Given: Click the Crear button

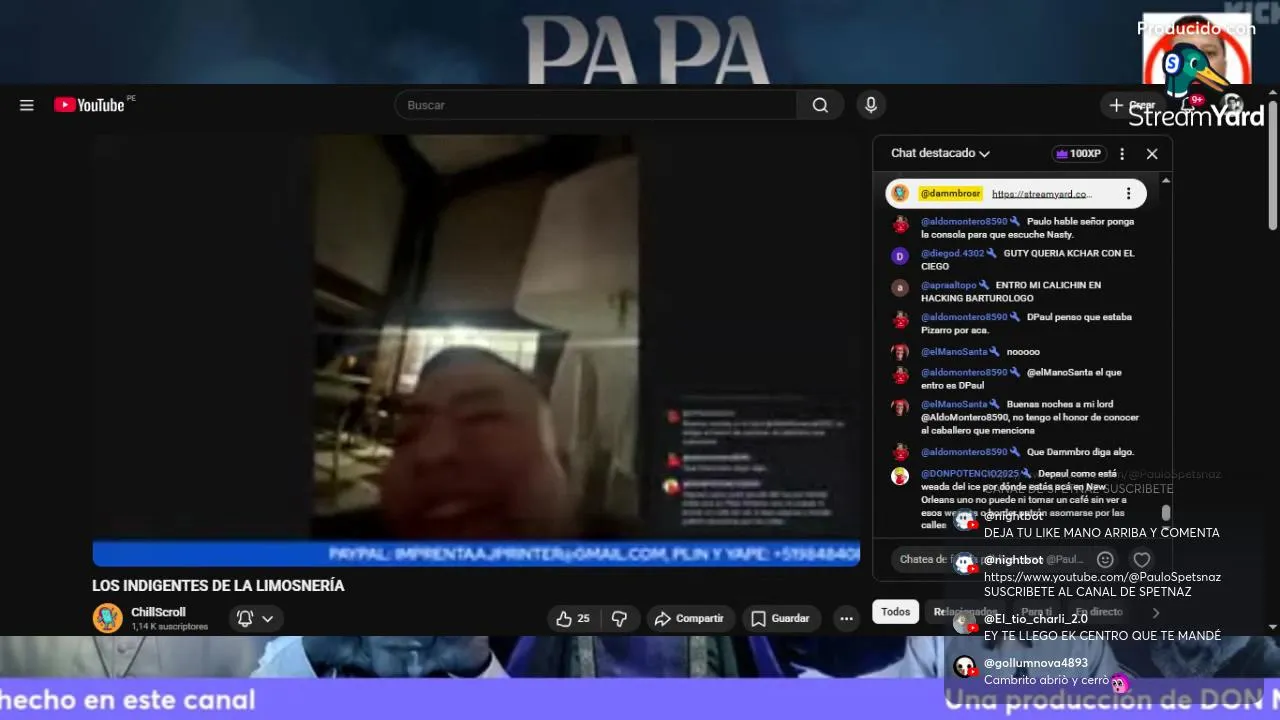Looking at the screenshot, I should click(1132, 105).
